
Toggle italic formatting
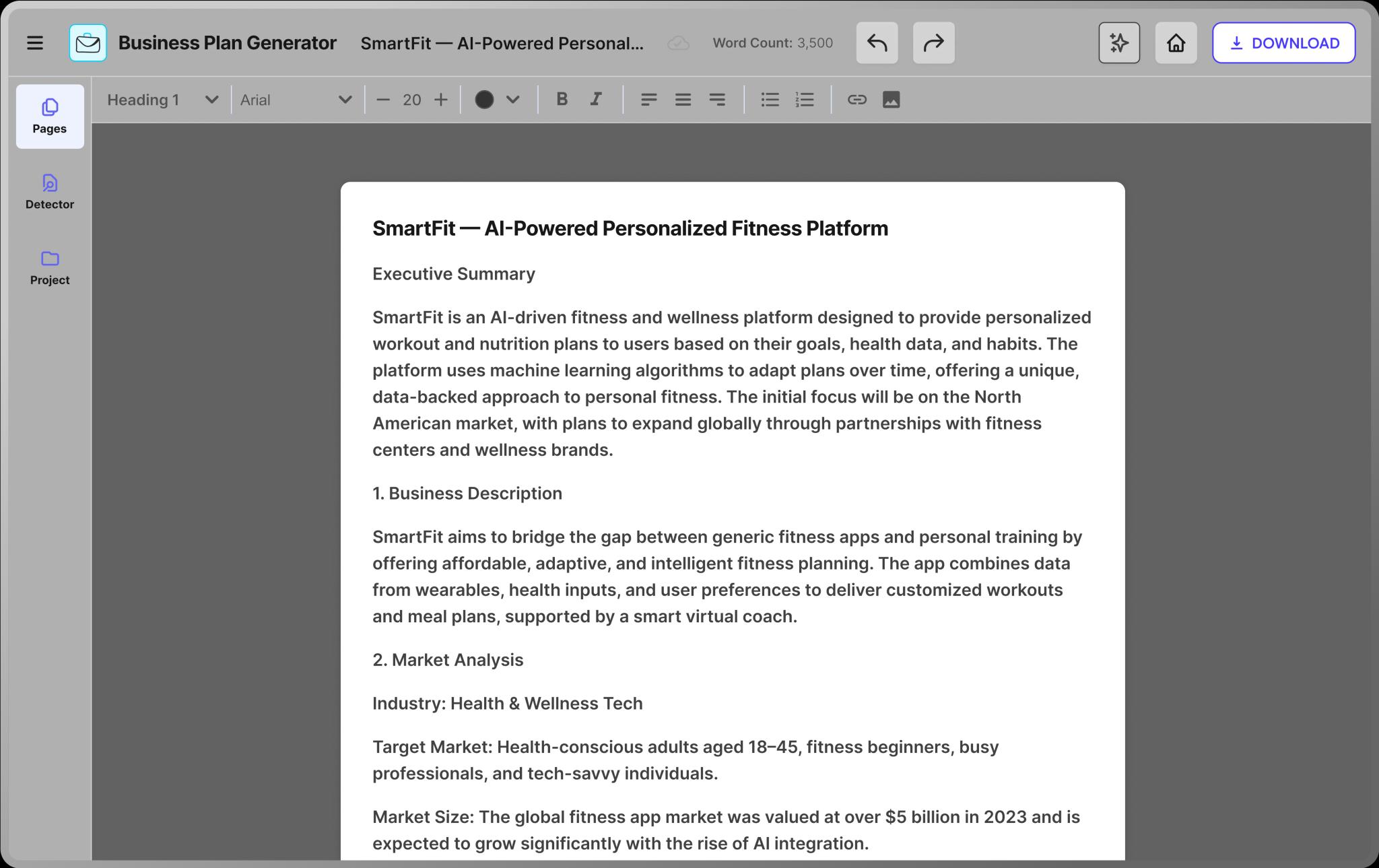[x=596, y=100]
